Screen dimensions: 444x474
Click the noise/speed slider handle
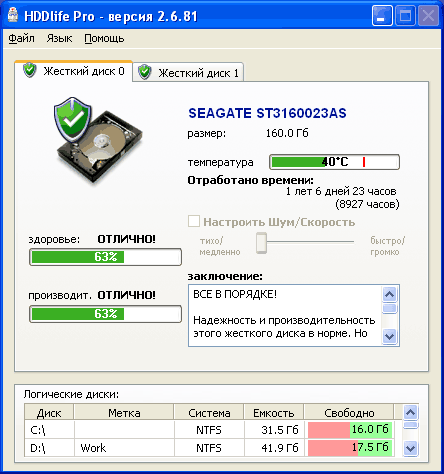[x=262, y=243]
